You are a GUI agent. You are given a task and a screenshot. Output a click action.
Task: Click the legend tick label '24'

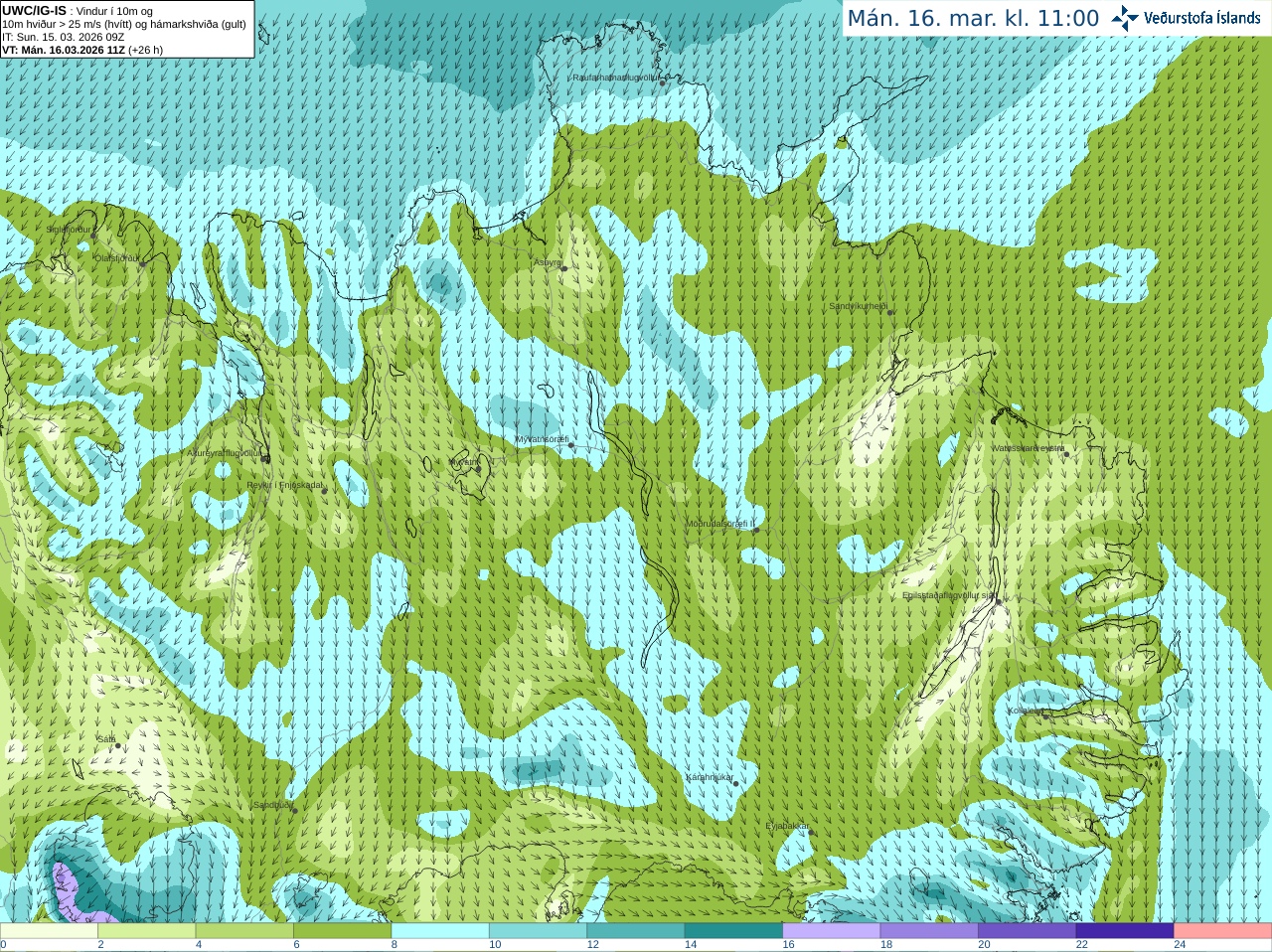1180,945
